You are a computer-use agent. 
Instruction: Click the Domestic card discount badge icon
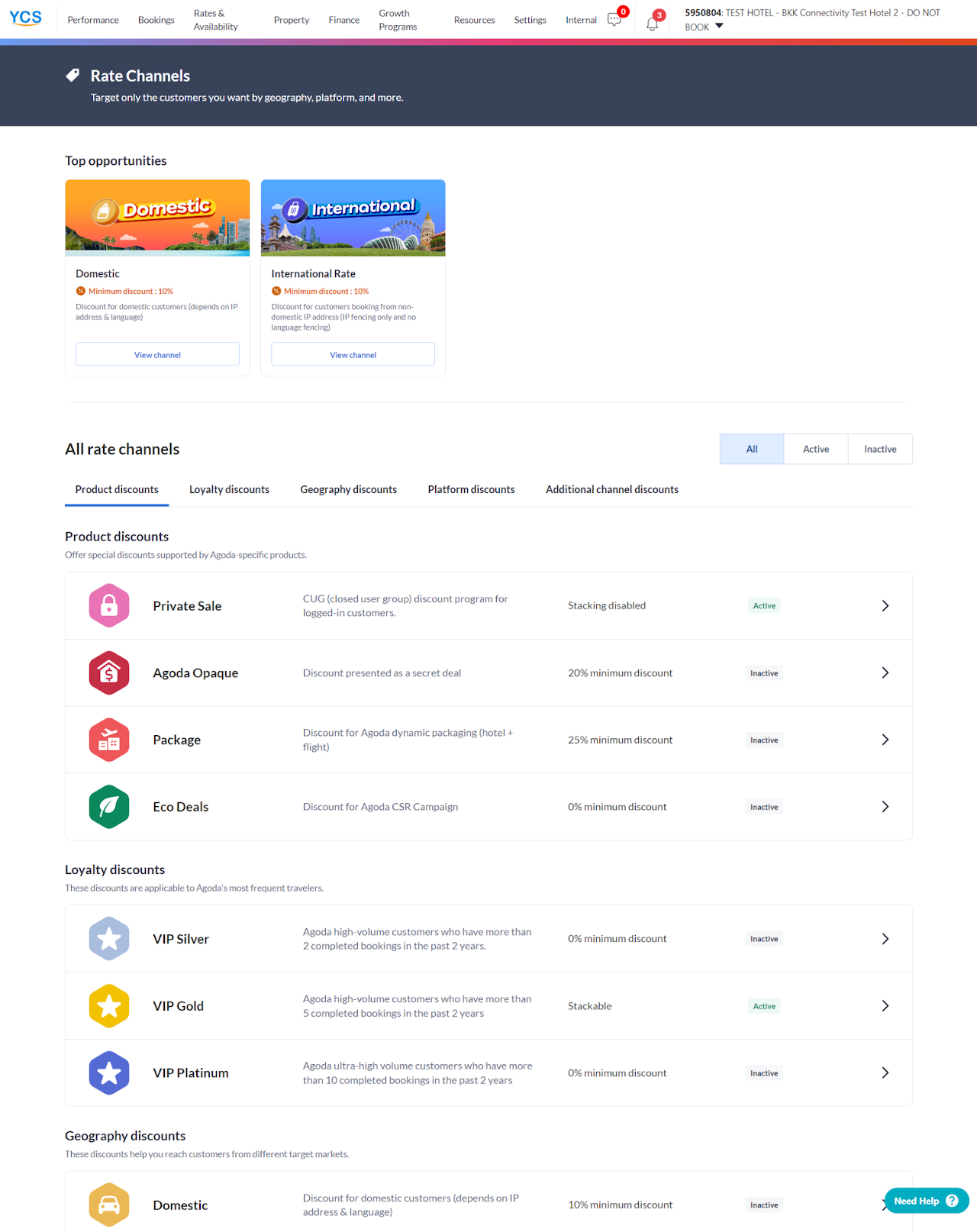pyautogui.click(x=80, y=291)
